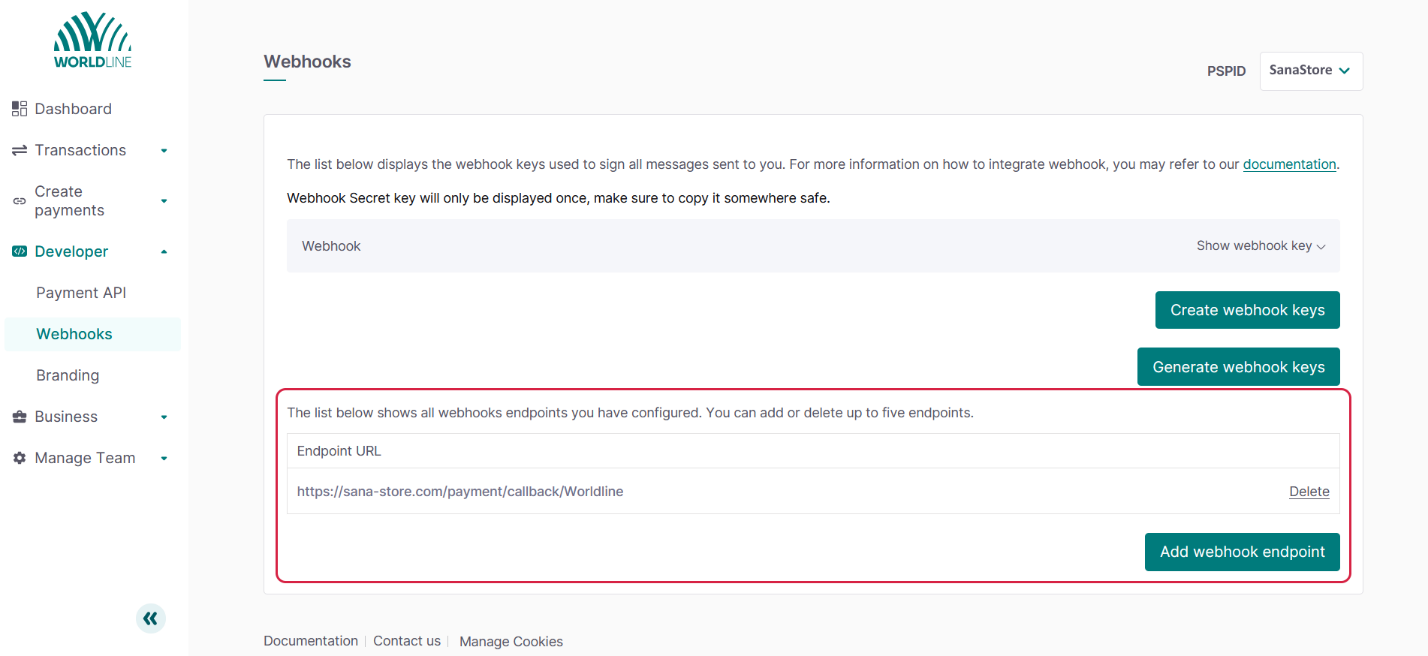Expand the Create payments submenu arrow
Viewport: 1428px width, 656px height.
164,201
